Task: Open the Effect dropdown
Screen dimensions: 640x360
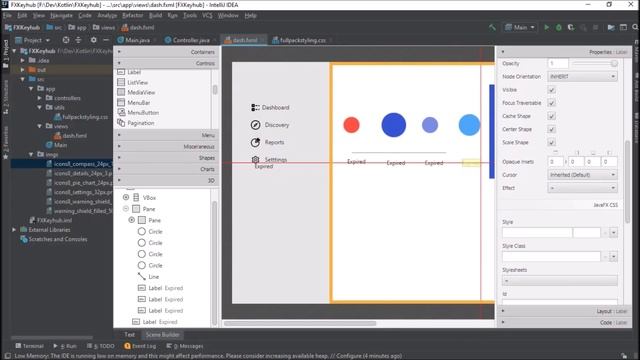Action: click(582, 188)
